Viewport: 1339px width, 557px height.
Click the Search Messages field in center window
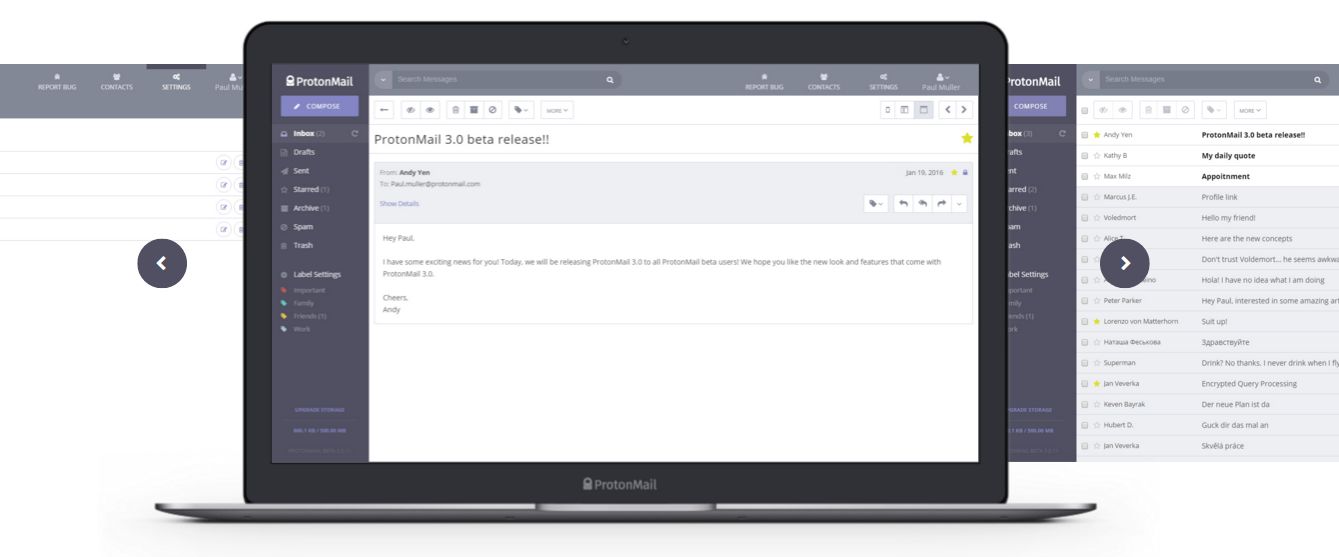click(496, 79)
